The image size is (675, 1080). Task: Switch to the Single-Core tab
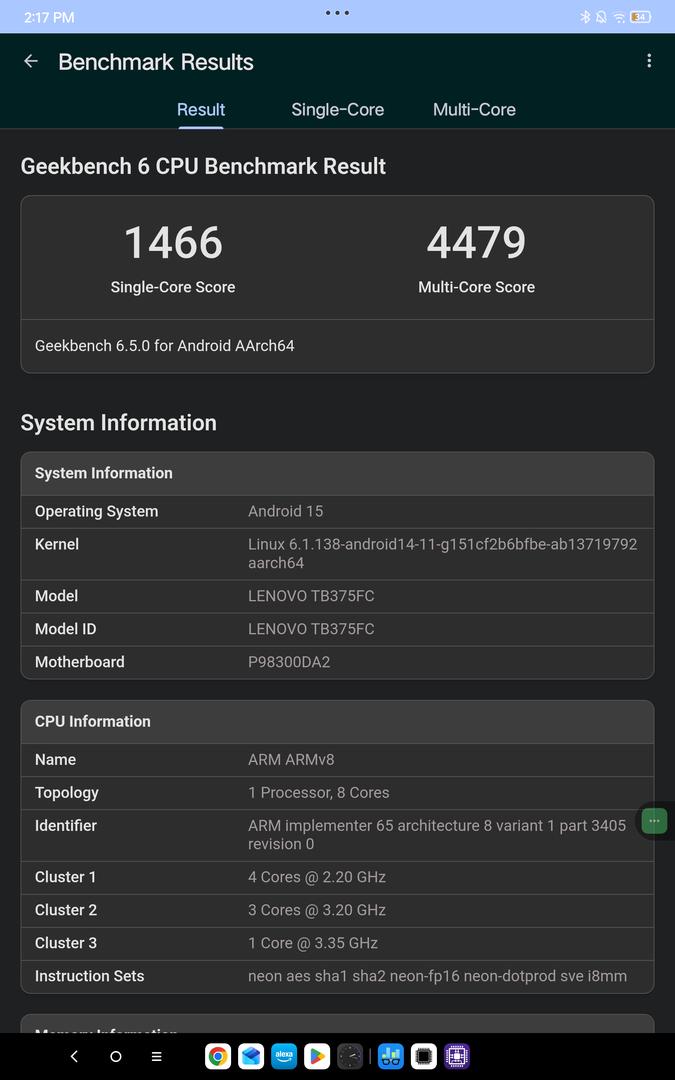[337, 110]
